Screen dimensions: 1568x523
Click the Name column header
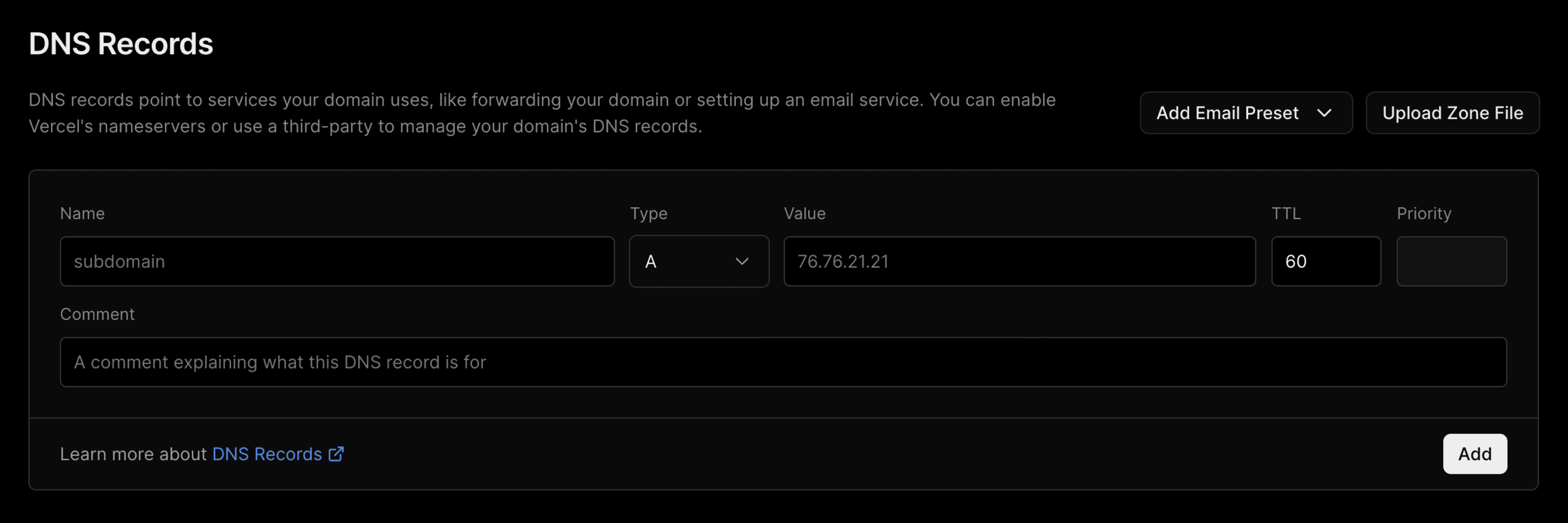[x=82, y=213]
